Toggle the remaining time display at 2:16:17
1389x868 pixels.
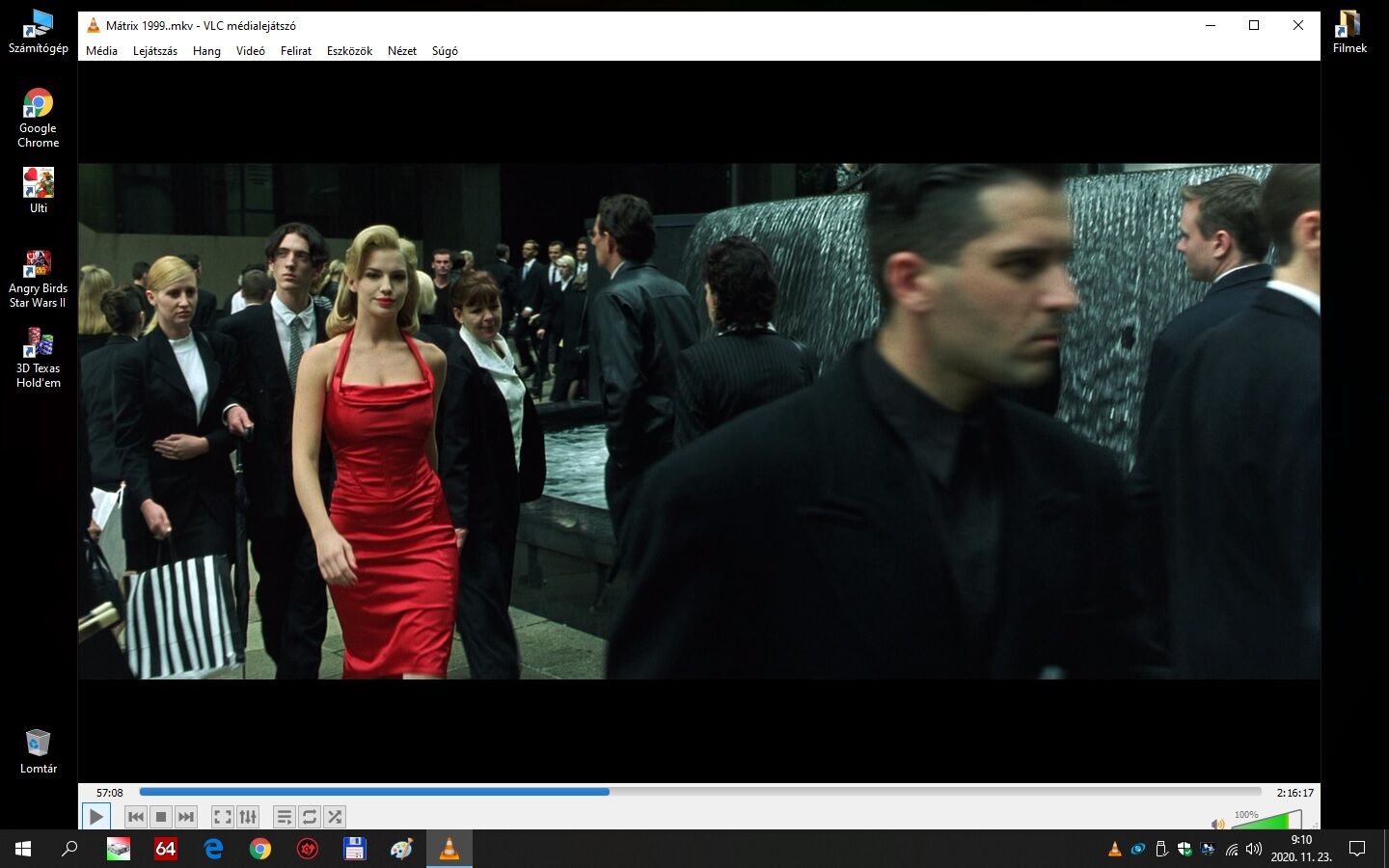[1295, 793]
